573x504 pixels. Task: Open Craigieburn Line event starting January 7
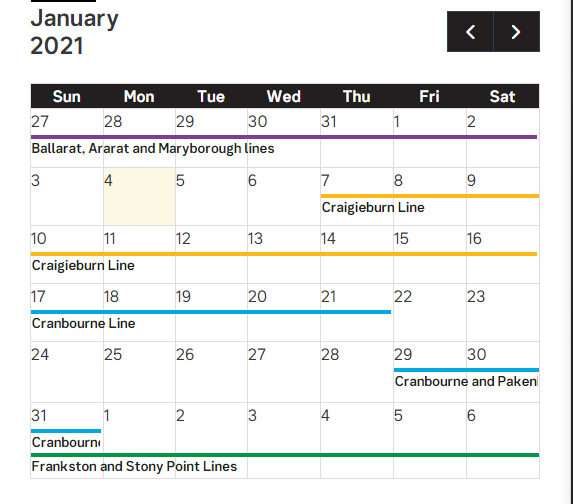[373, 207]
